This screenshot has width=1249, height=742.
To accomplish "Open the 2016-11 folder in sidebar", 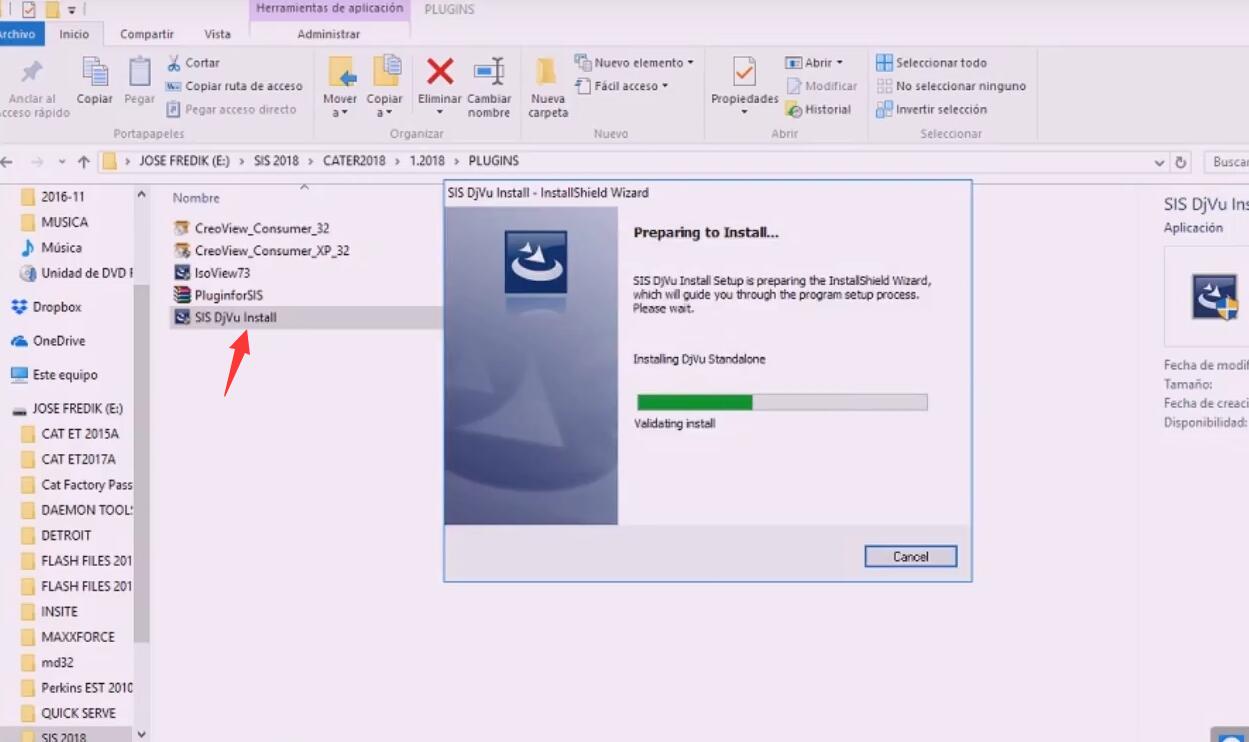I will (x=62, y=197).
